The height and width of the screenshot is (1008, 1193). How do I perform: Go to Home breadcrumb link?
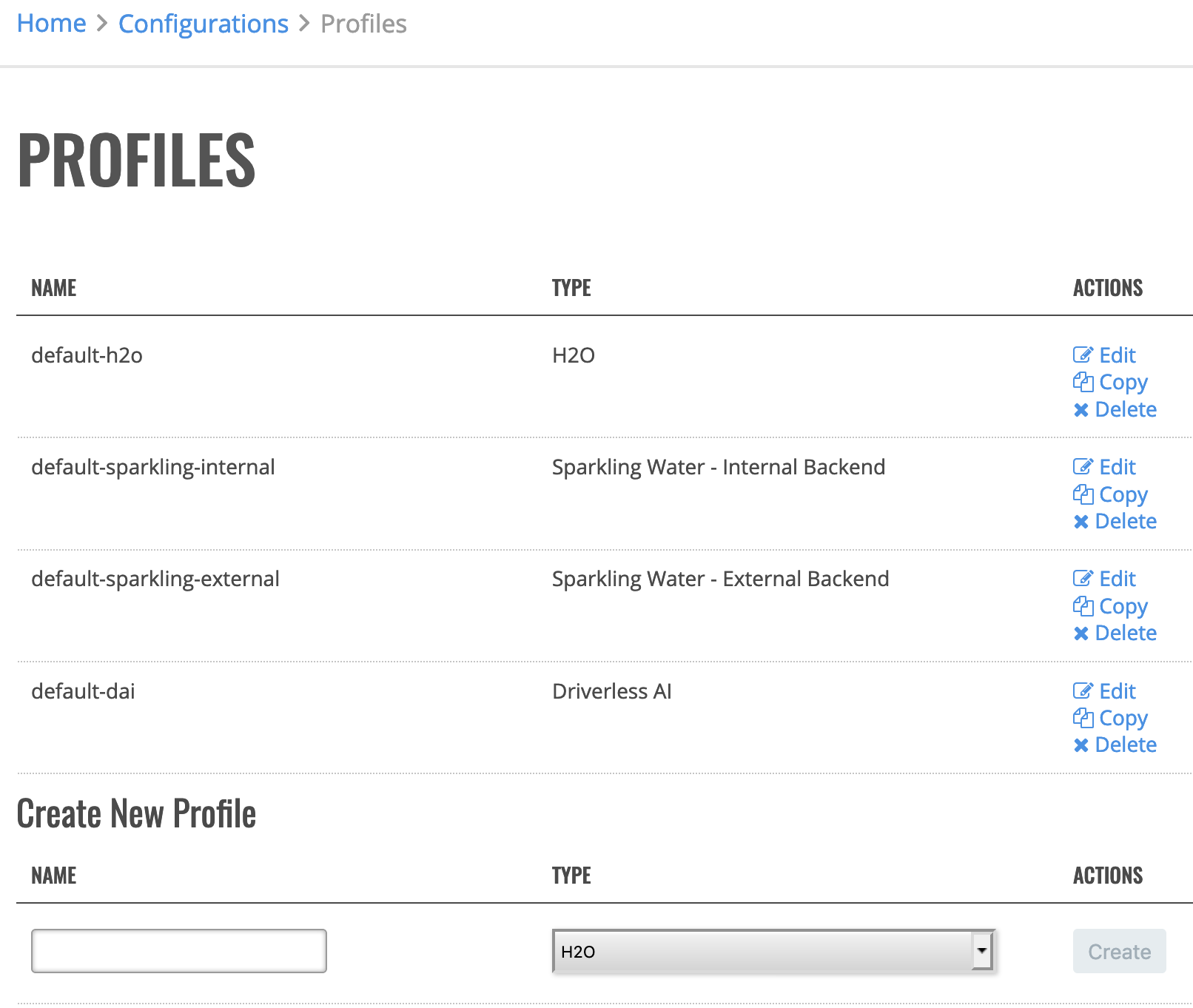(52, 24)
